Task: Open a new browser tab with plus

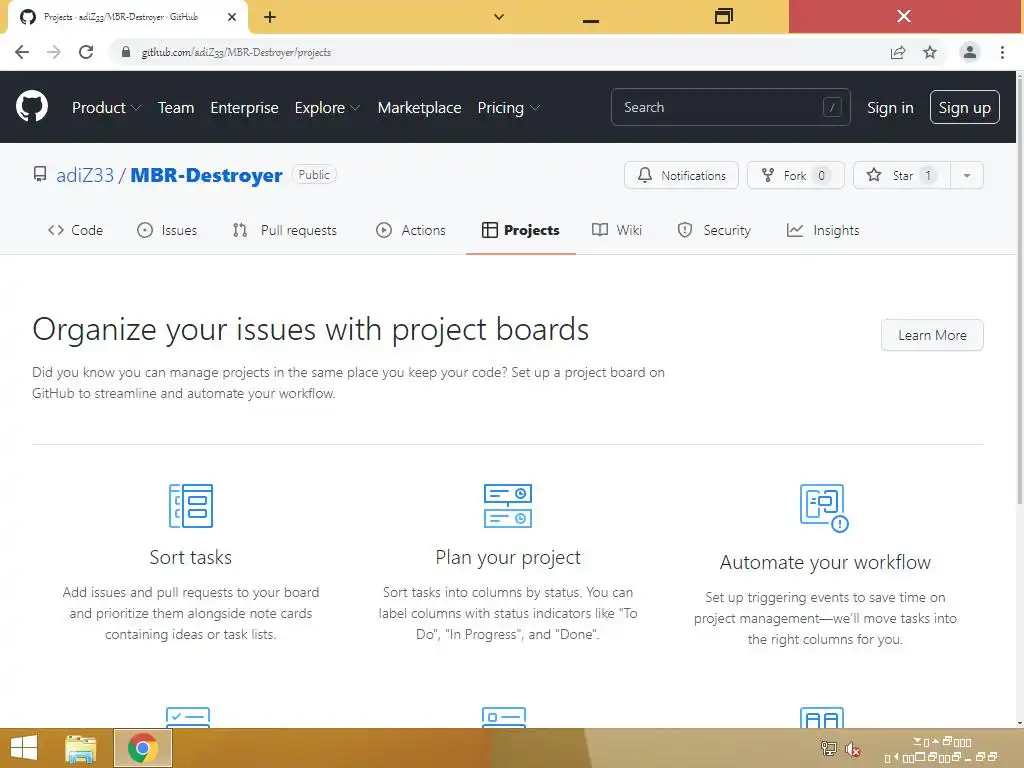Action: point(270,17)
